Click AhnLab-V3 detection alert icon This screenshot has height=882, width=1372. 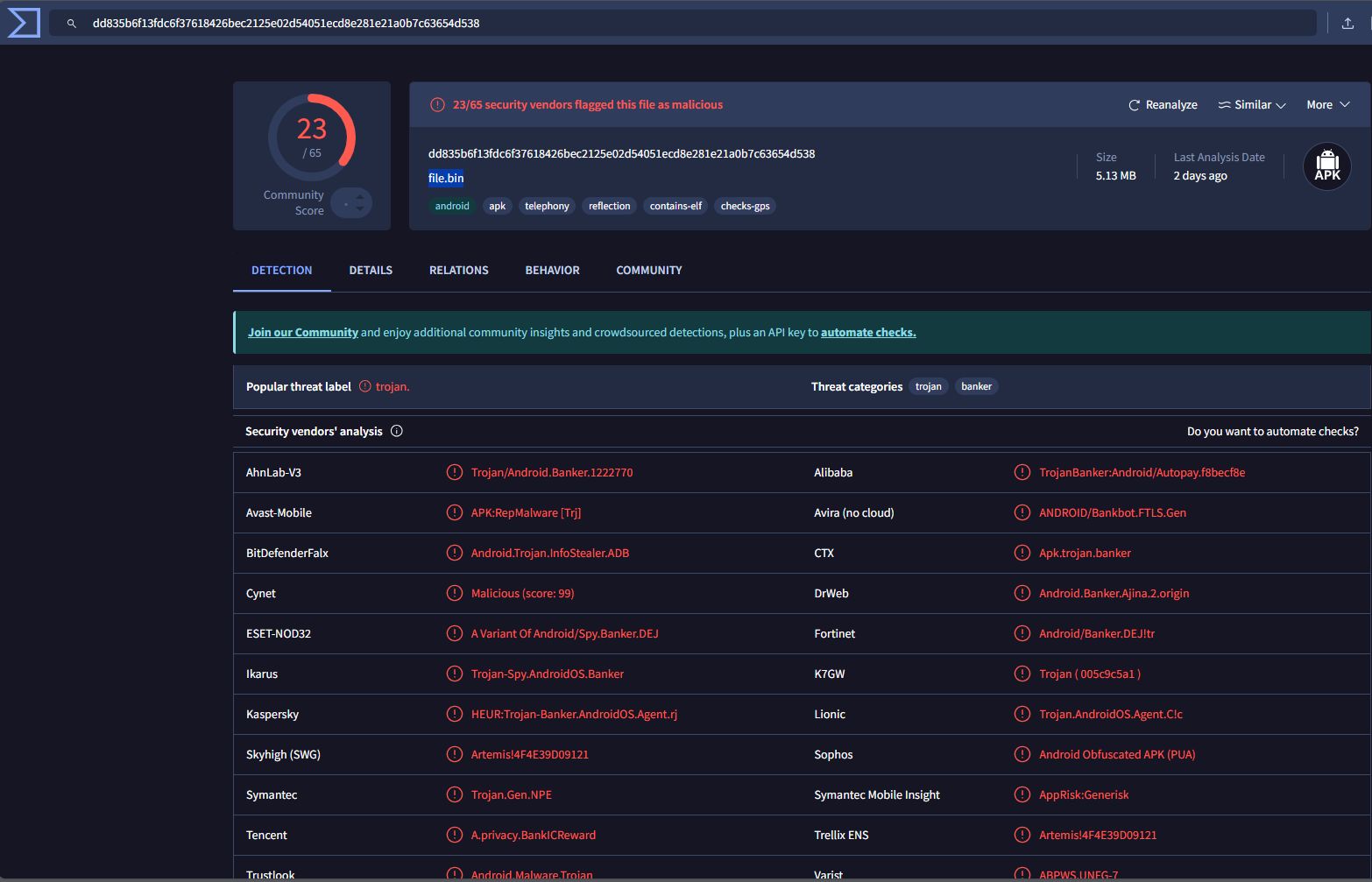[x=455, y=472]
